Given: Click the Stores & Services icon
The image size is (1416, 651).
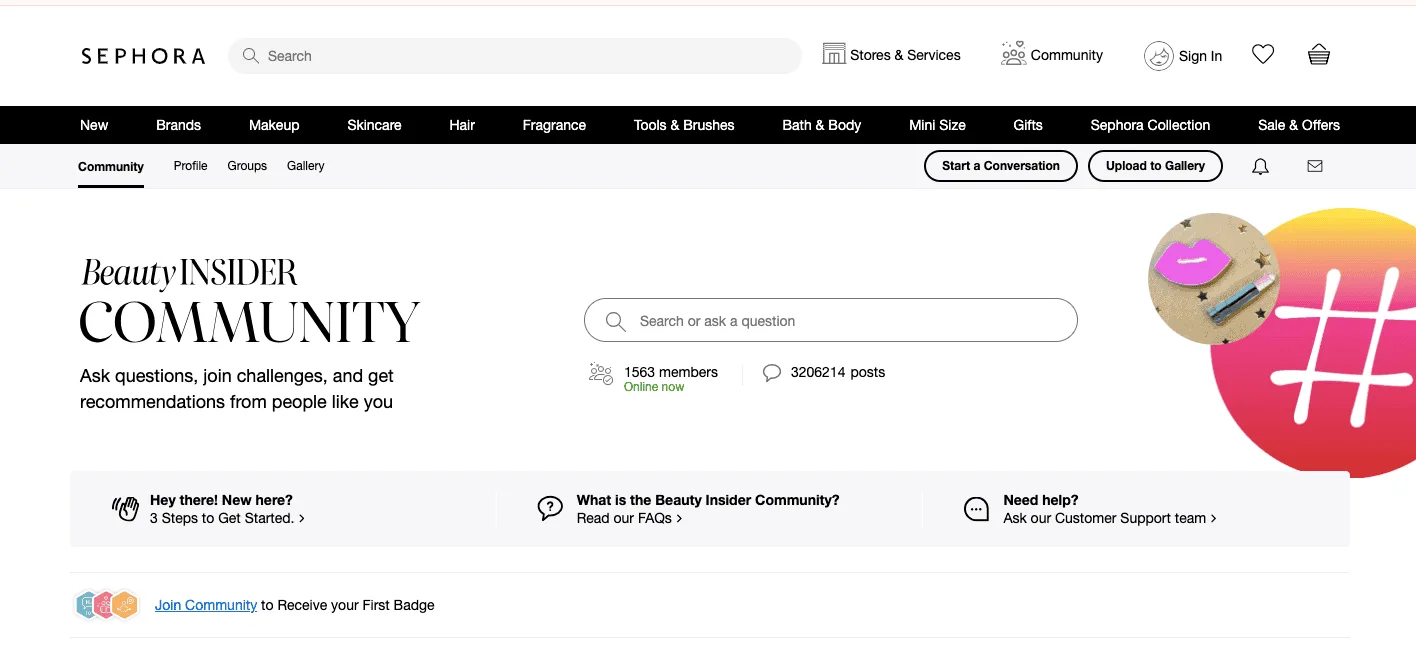Looking at the screenshot, I should pyautogui.click(x=835, y=52).
